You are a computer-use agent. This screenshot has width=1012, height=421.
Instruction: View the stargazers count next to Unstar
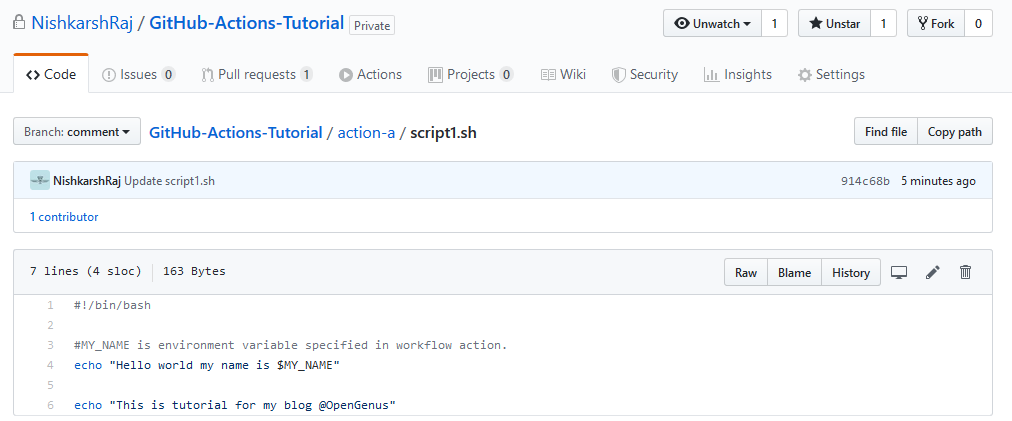(x=884, y=24)
